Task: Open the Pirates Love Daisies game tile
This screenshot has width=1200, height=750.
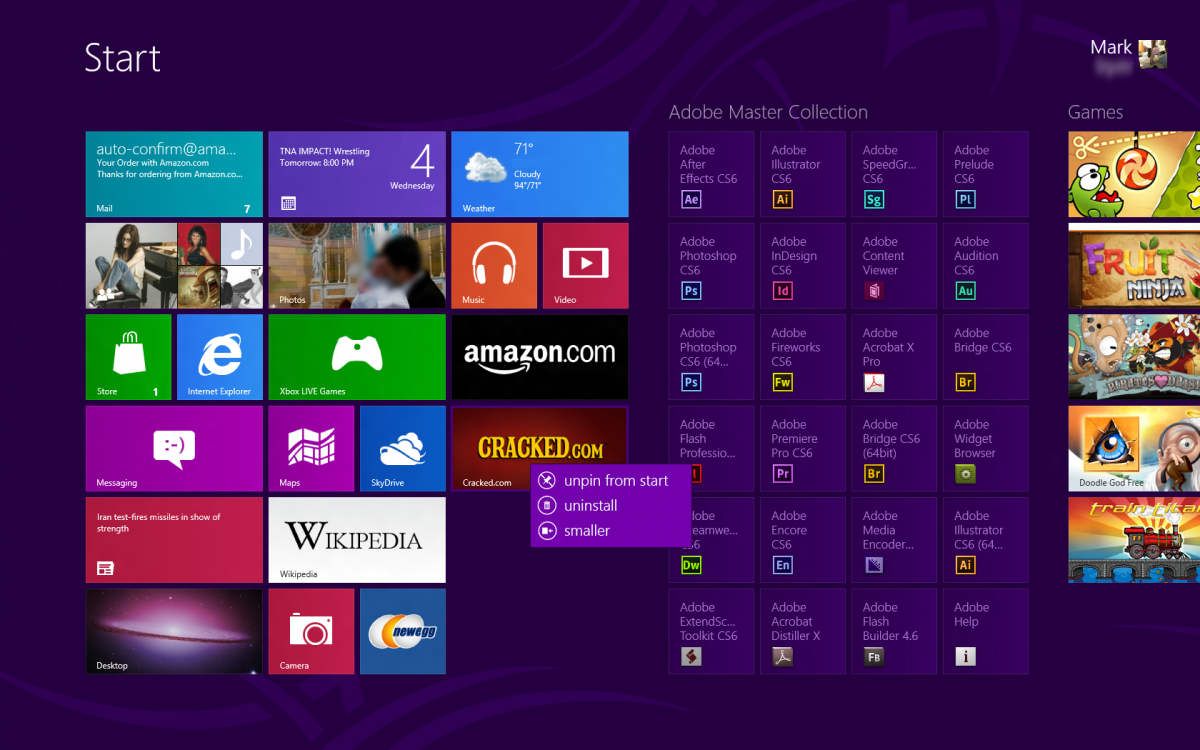Action: click(x=1134, y=357)
